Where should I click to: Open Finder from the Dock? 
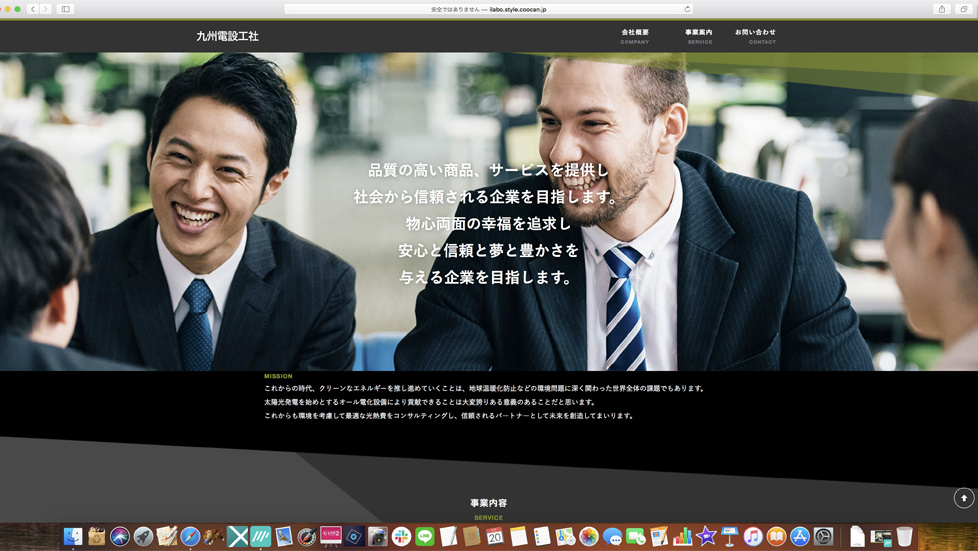73,536
